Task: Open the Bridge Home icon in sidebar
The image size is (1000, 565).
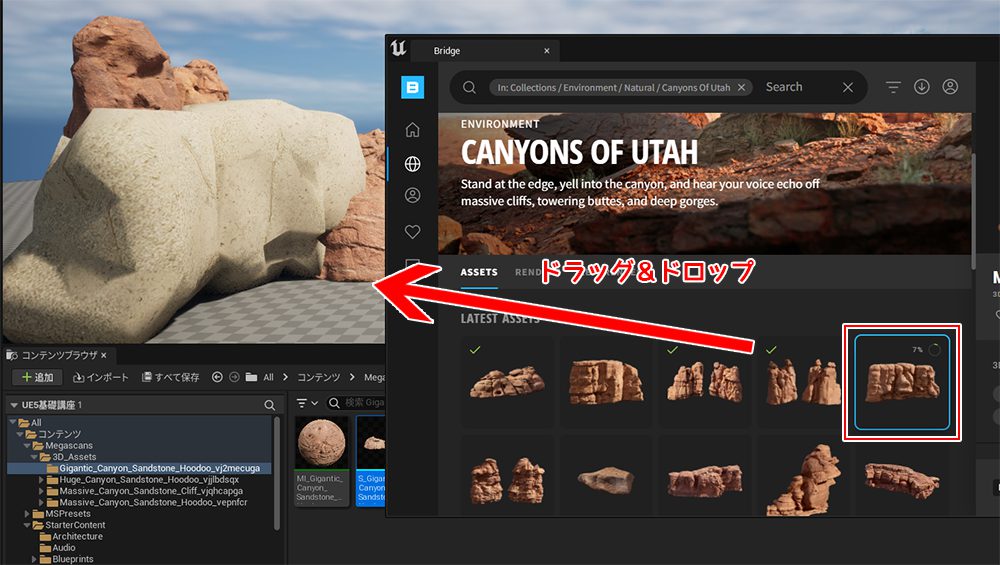Action: (412, 130)
